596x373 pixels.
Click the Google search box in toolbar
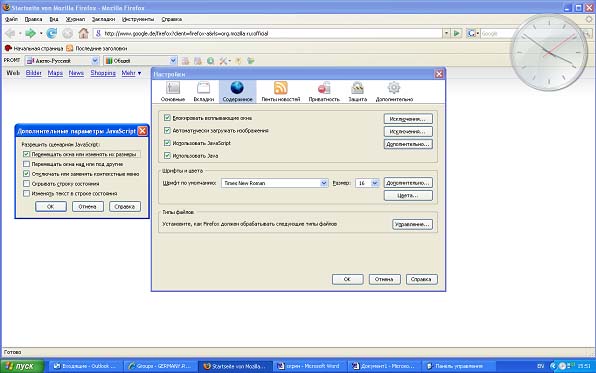[x=497, y=33]
